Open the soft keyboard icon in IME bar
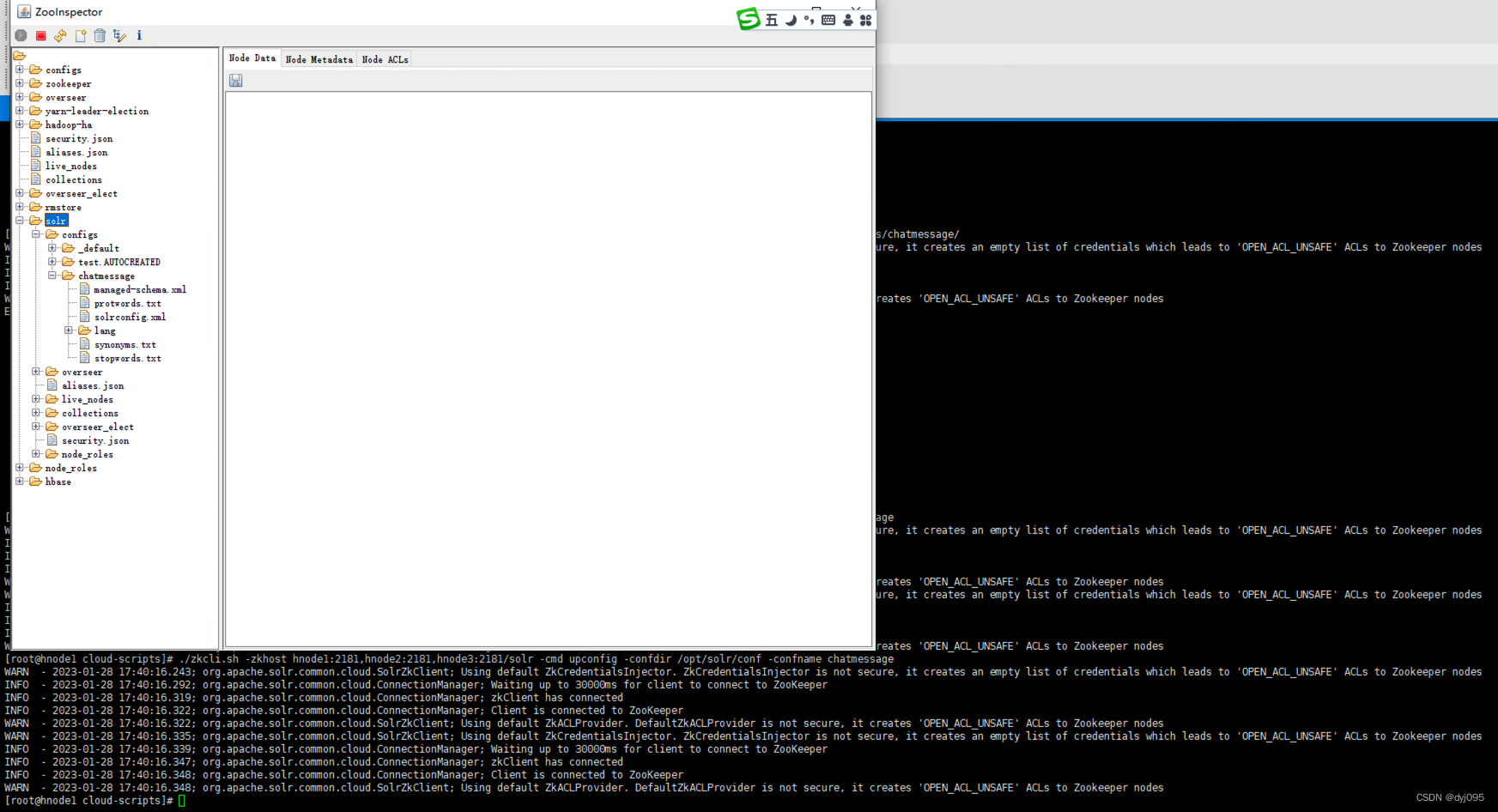The width and height of the screenshot is (1498, 812). 828,20
